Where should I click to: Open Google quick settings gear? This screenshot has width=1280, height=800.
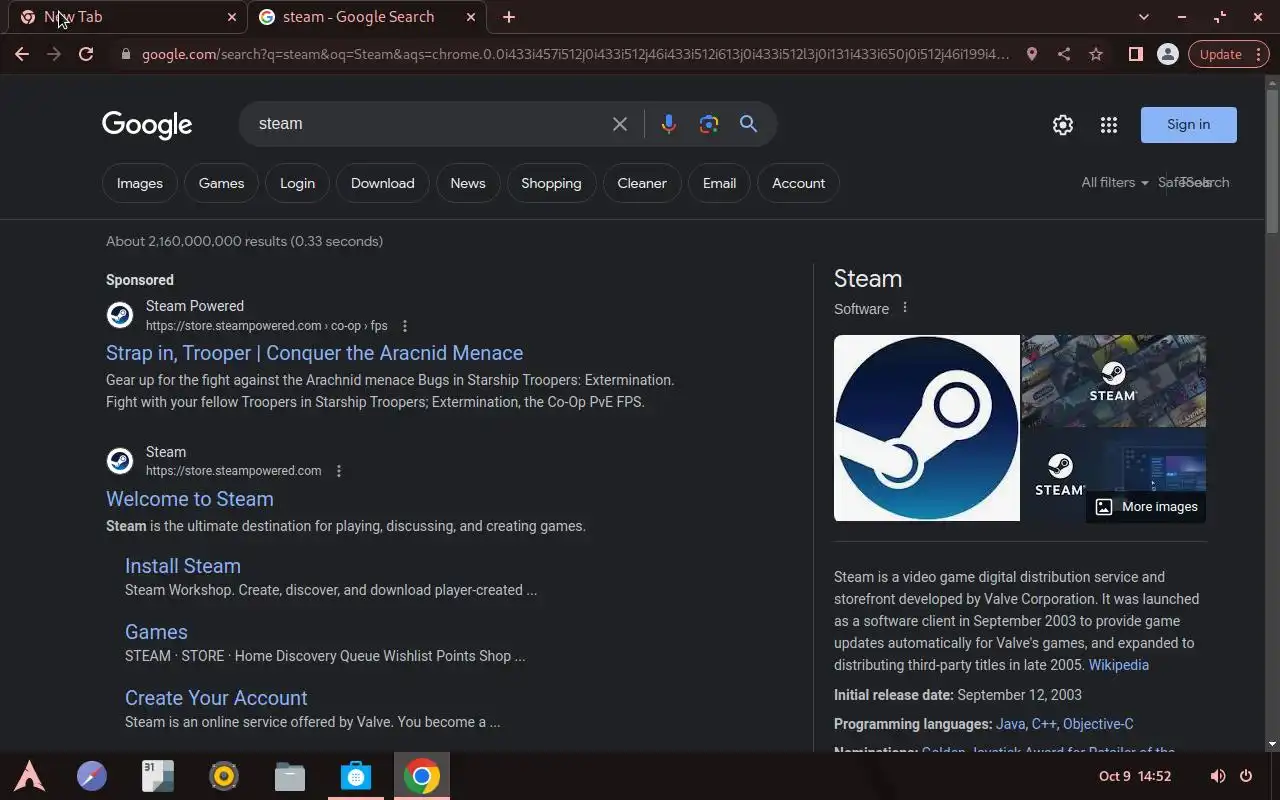[1063, 125]
